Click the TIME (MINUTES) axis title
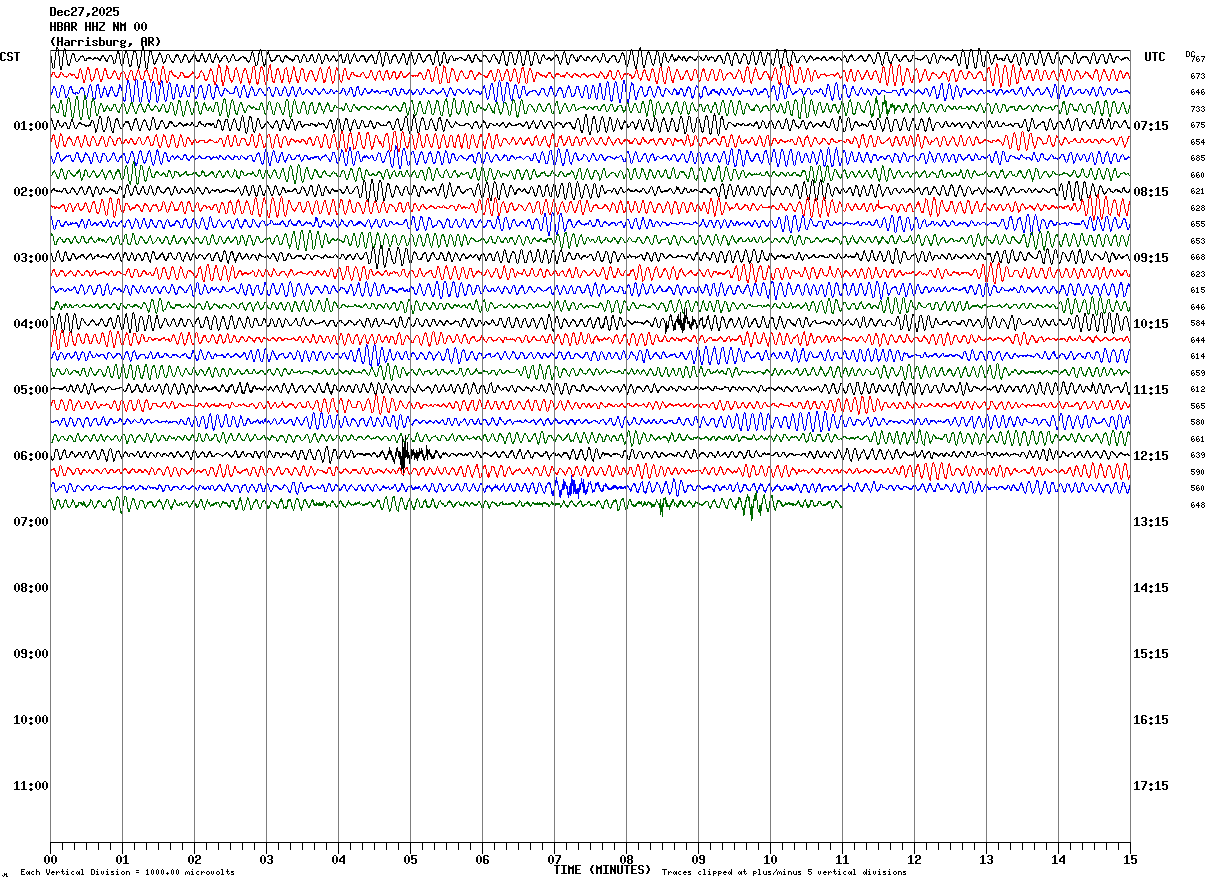Image resolution: width=1210 pixels, height=886 pixels. point(602,870)
